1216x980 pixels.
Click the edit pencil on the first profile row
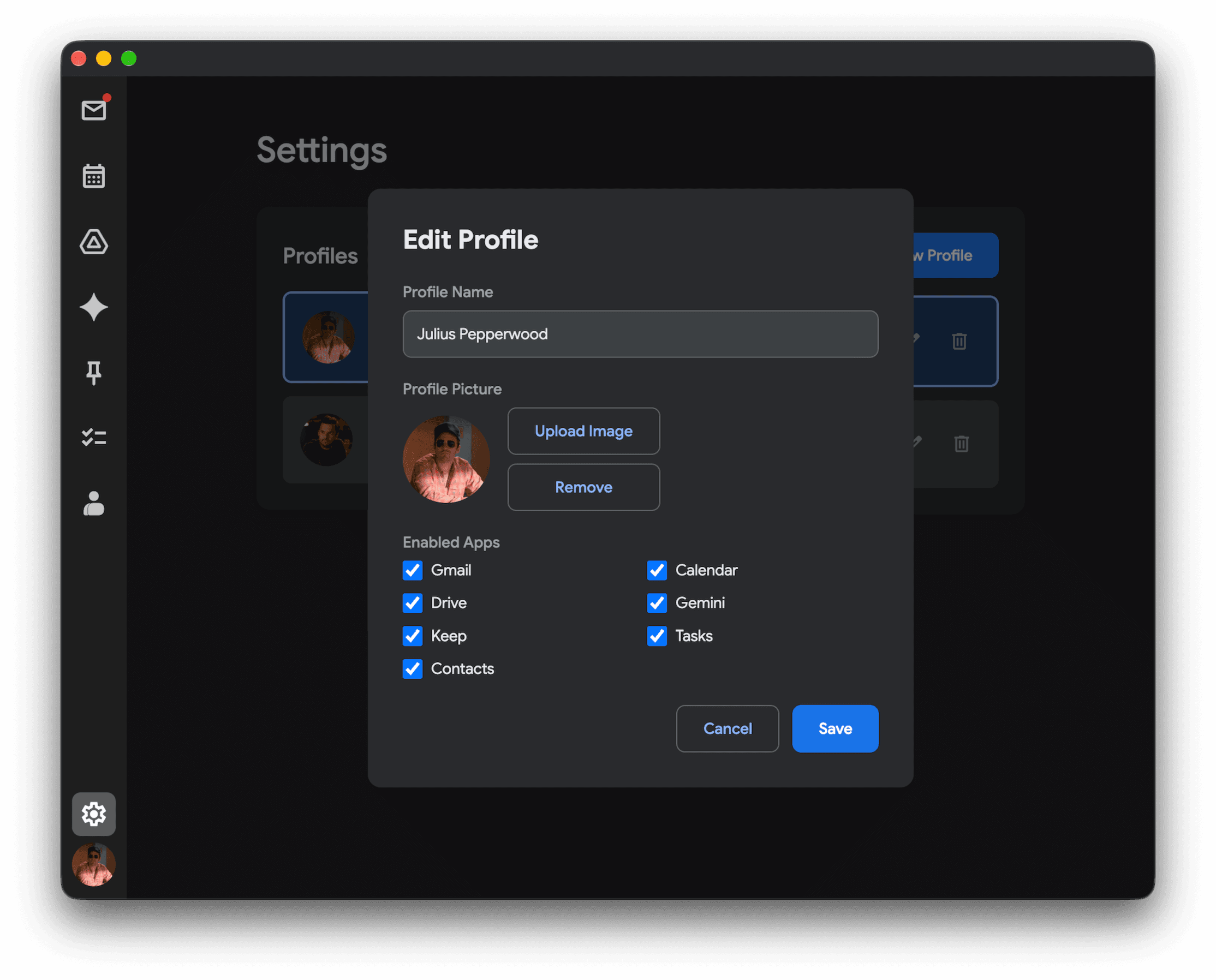tap(917, 339)
